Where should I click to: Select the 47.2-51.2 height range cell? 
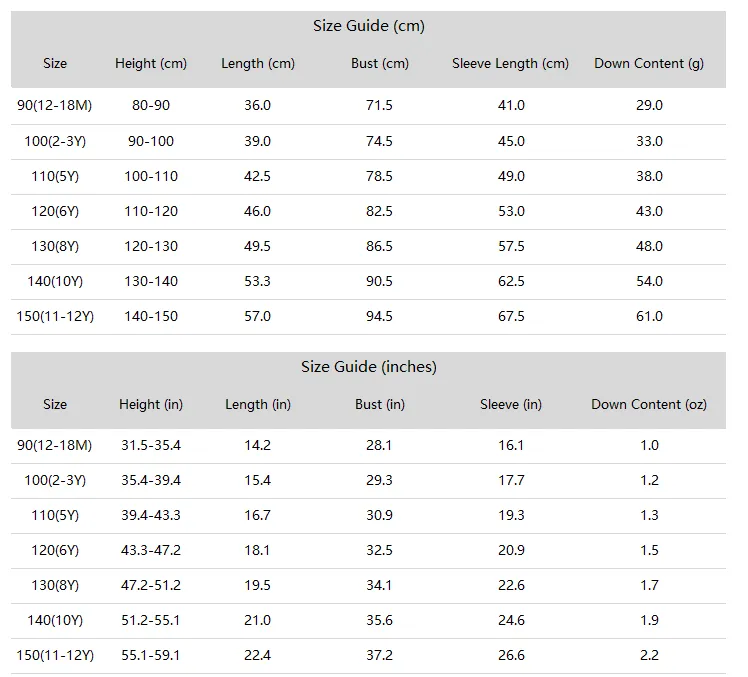(x=151, y=585)
